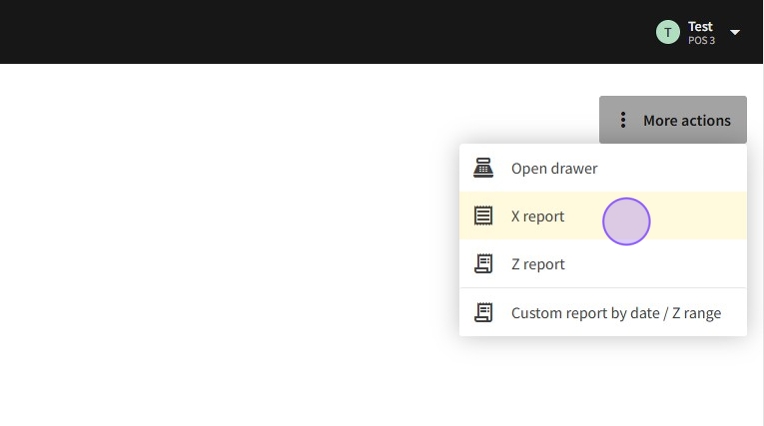Screen dimensions: 764x426
Task: Click the Z report document icon
Action: point(483,264)
